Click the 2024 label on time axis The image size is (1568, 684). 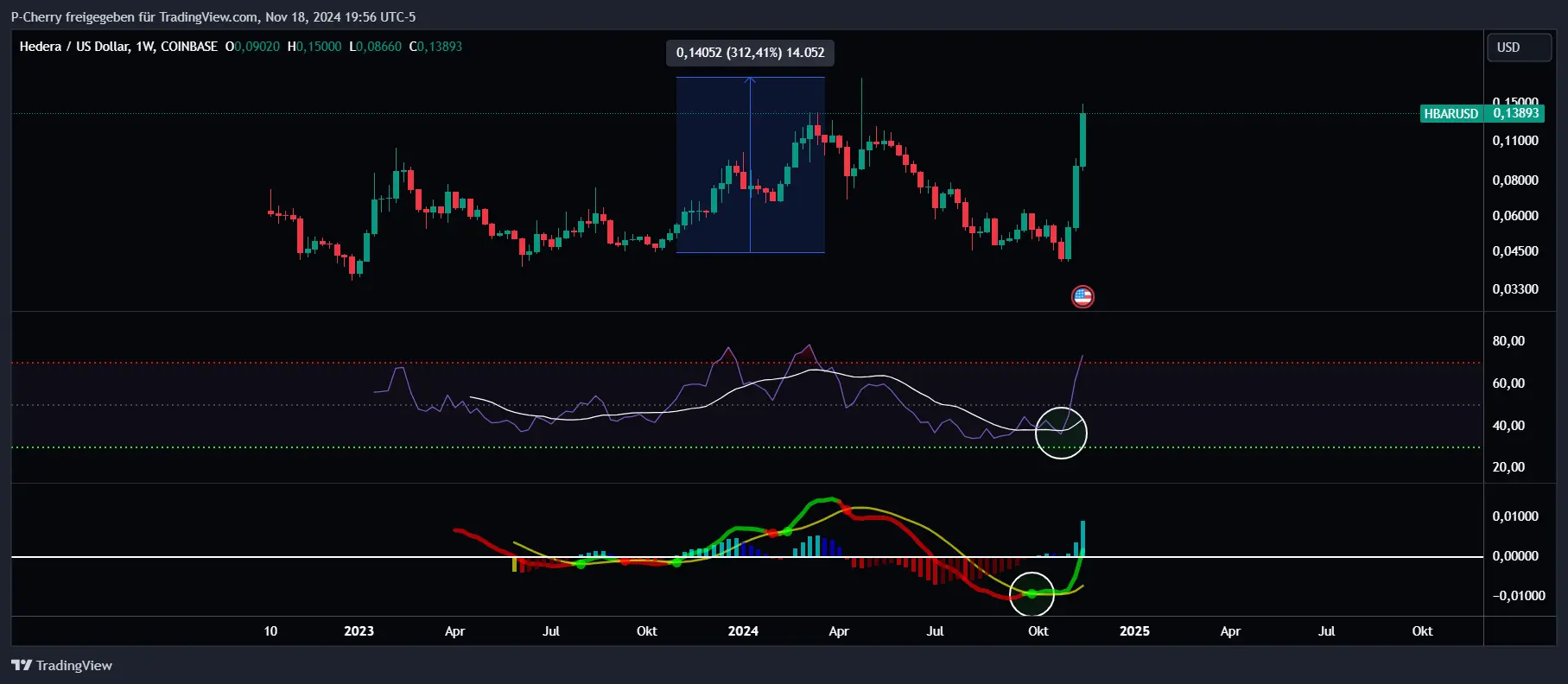tap(743, 631)
